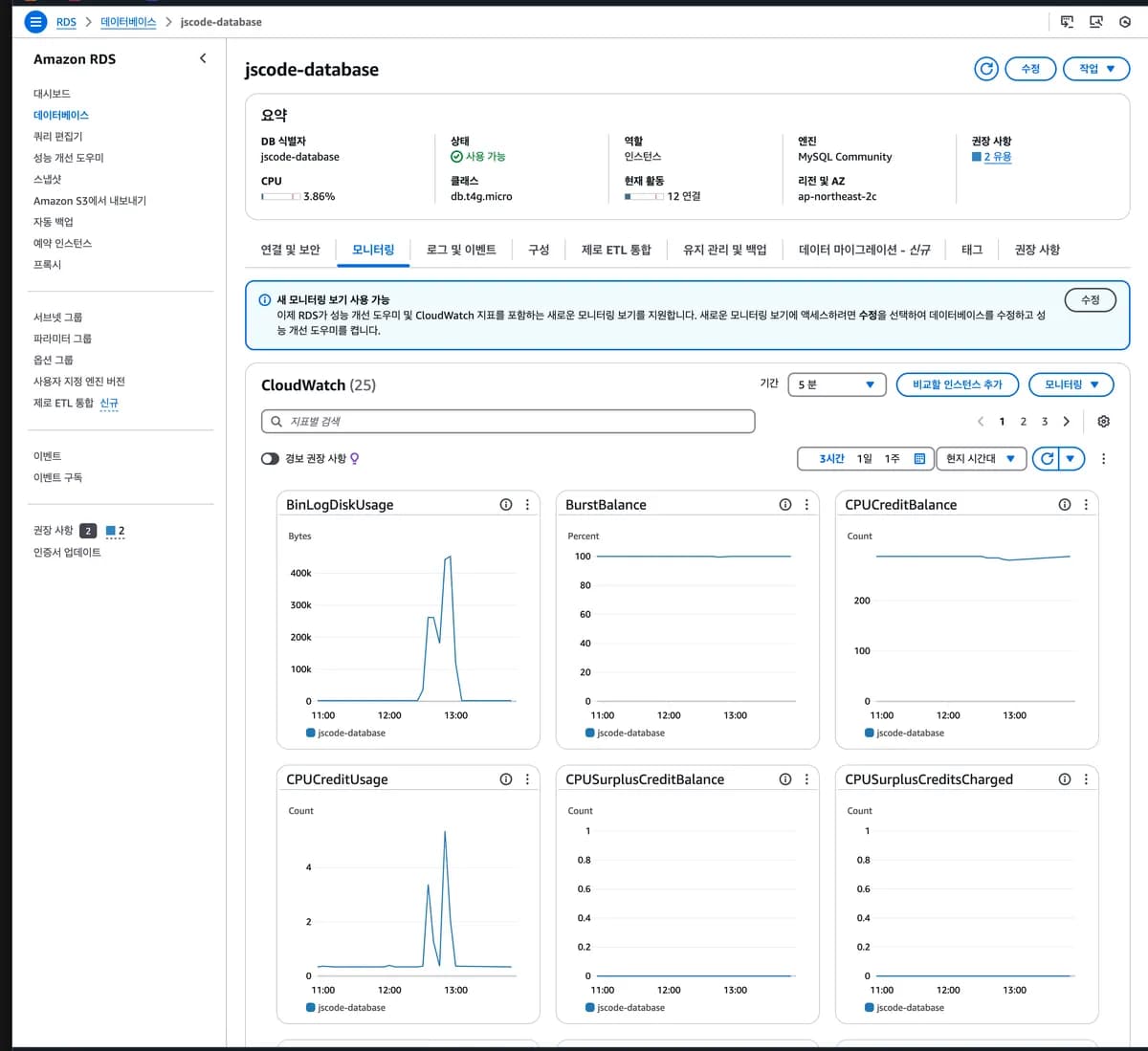This screenshot has height=1051, width=1148.
Task: Open the 기간 5 분 period dropdown
Action: [x=836, y=384]
